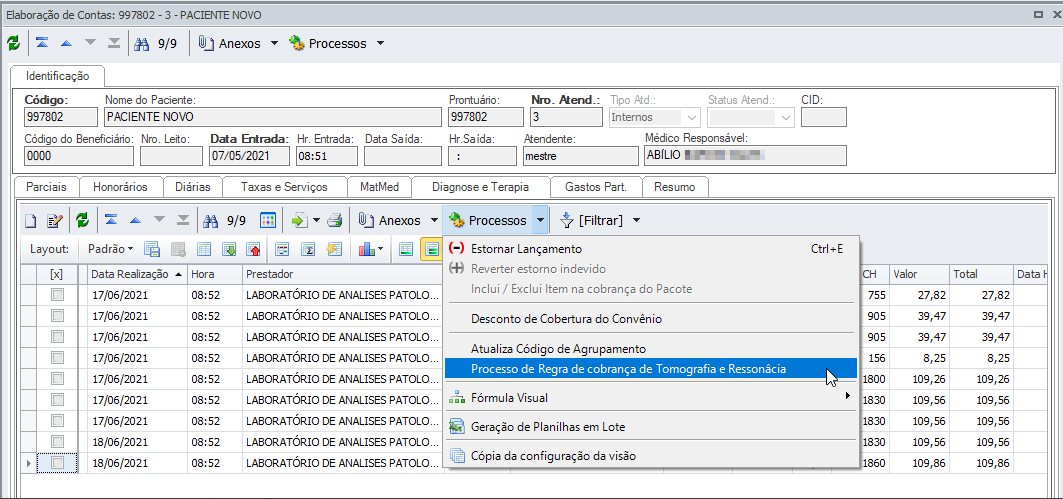
Task: Open the Gastos Part. tab
Action: point(595,186)
